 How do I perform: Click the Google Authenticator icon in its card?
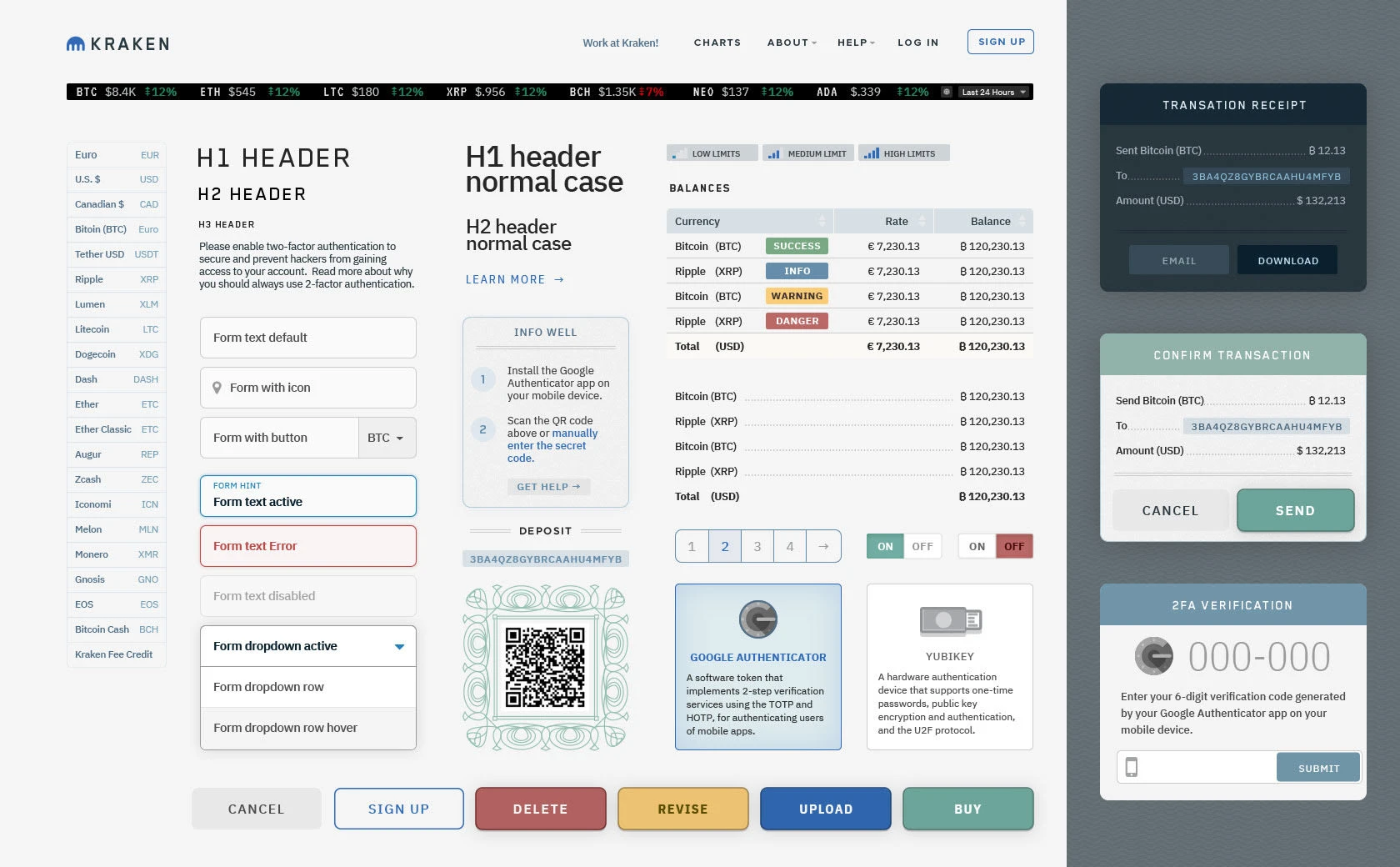point(758,619)
